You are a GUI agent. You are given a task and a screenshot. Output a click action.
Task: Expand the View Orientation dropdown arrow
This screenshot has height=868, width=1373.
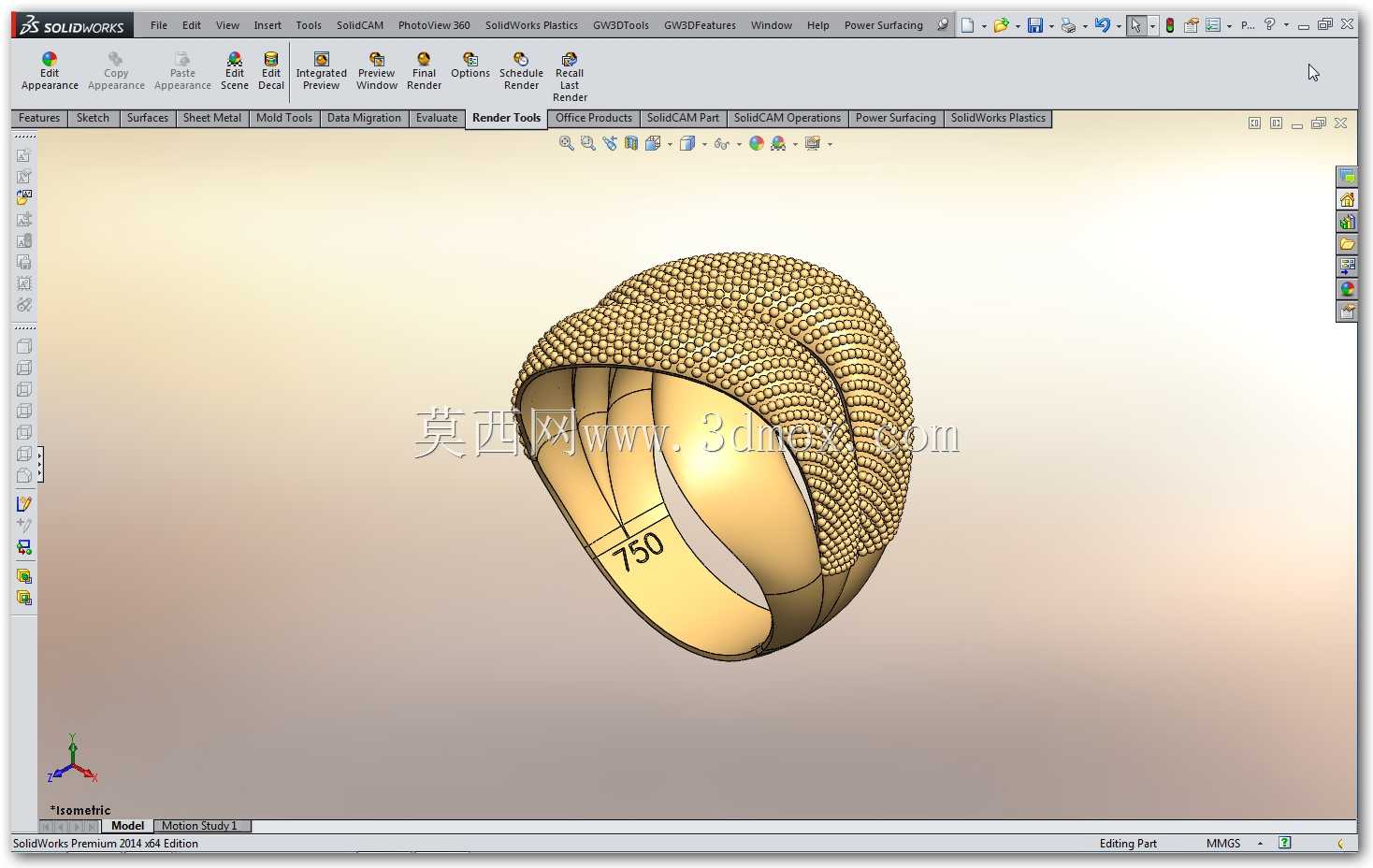point(670,144)
